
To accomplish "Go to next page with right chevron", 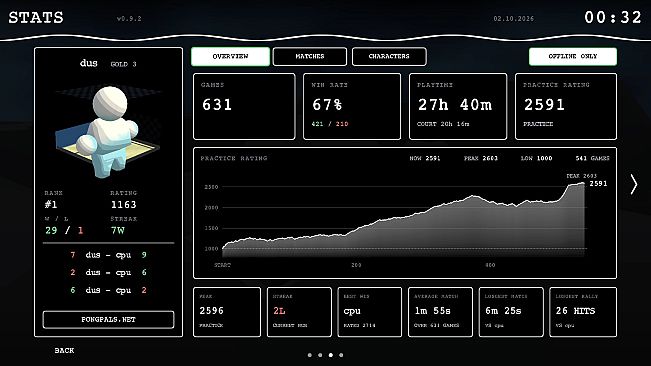I will (634, 185).
